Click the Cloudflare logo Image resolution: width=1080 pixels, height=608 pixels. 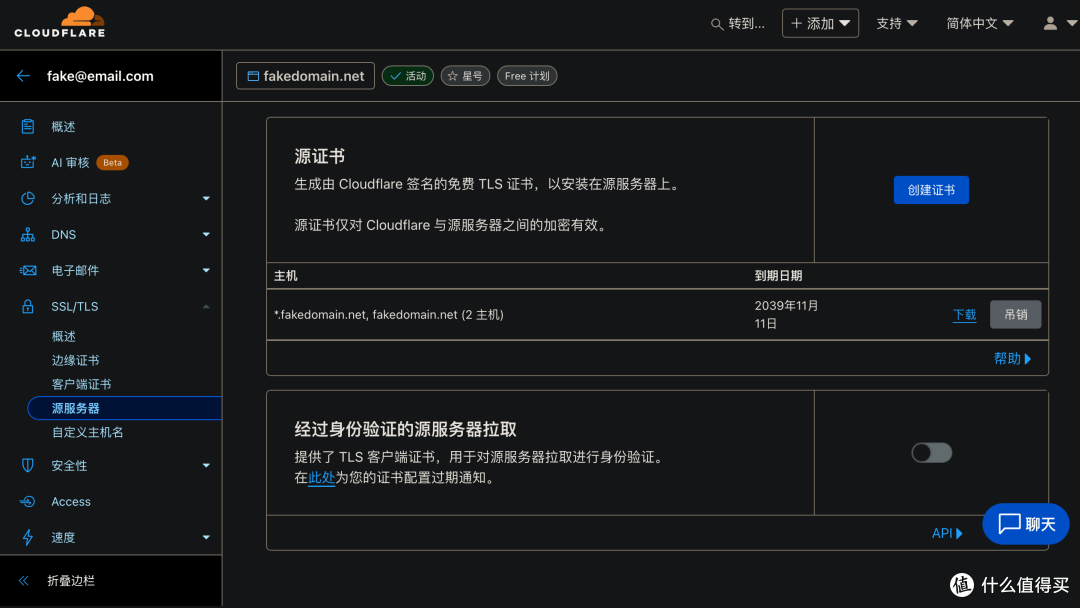[x=58, y=22]
